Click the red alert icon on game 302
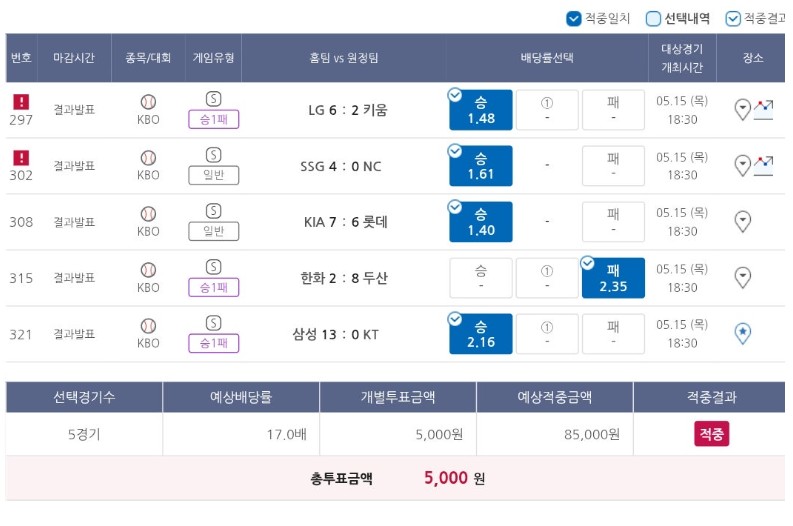793x526 pixels. coord(21,158)
